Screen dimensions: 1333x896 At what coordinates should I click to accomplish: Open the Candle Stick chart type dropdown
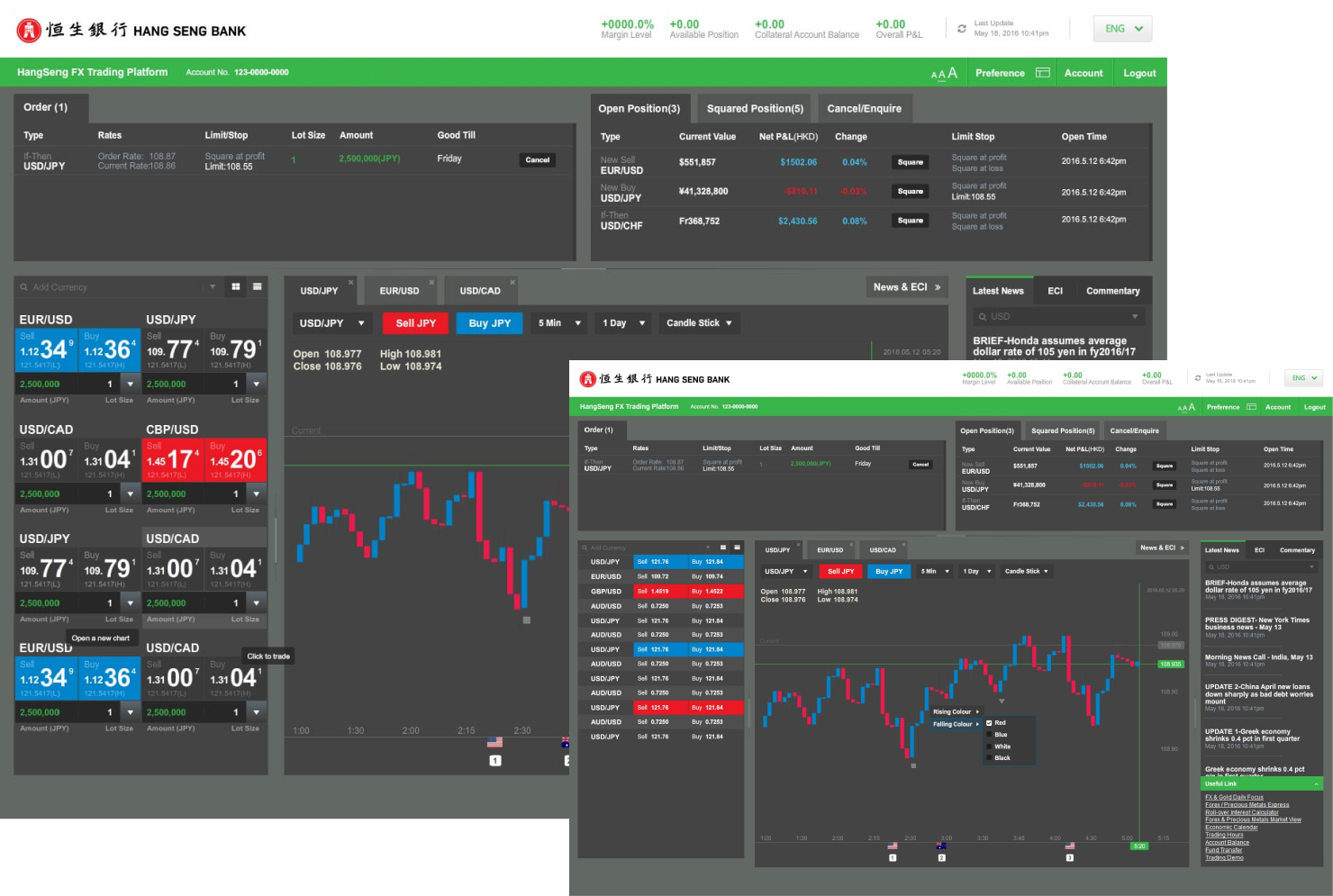pyautogui.click(x=699, y=323)
